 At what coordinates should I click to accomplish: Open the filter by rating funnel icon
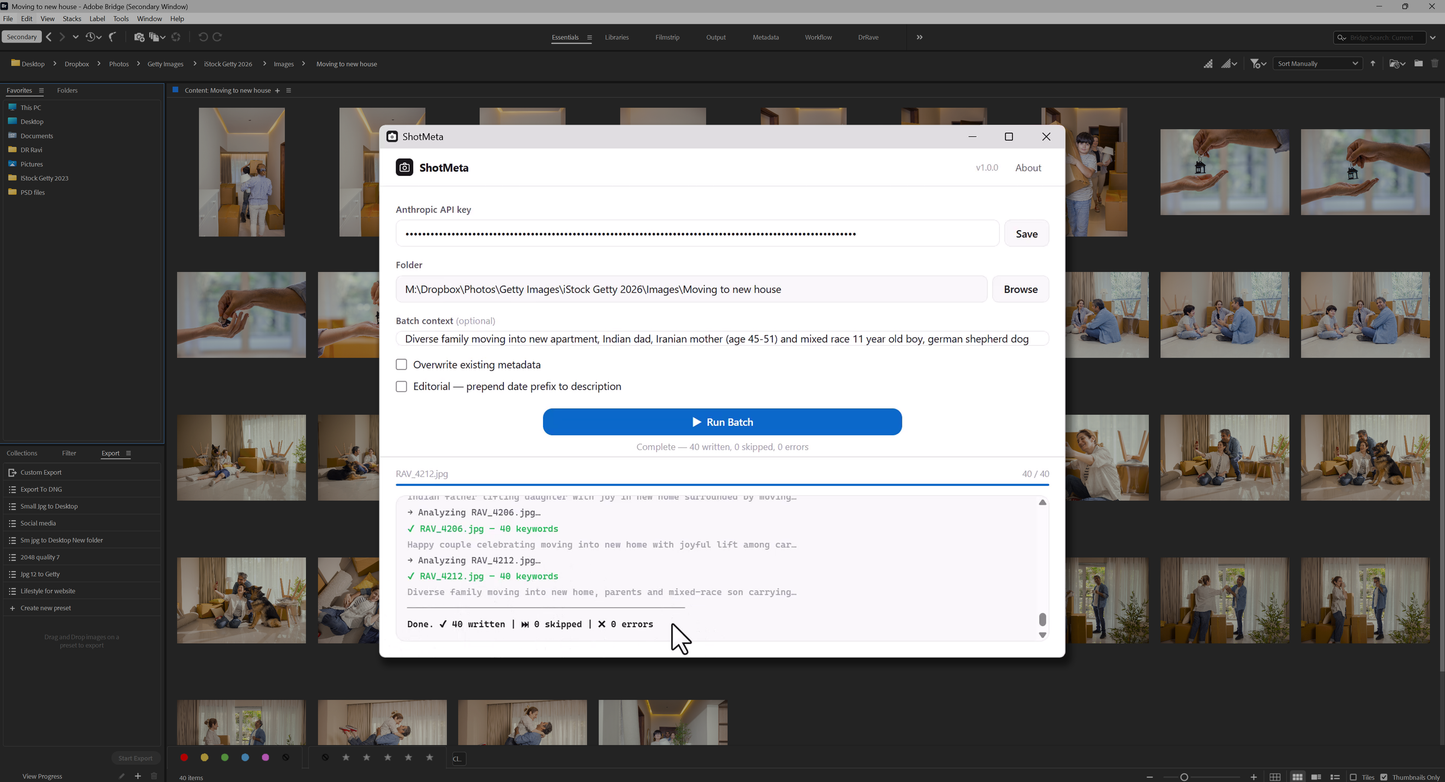(1257, 64)
